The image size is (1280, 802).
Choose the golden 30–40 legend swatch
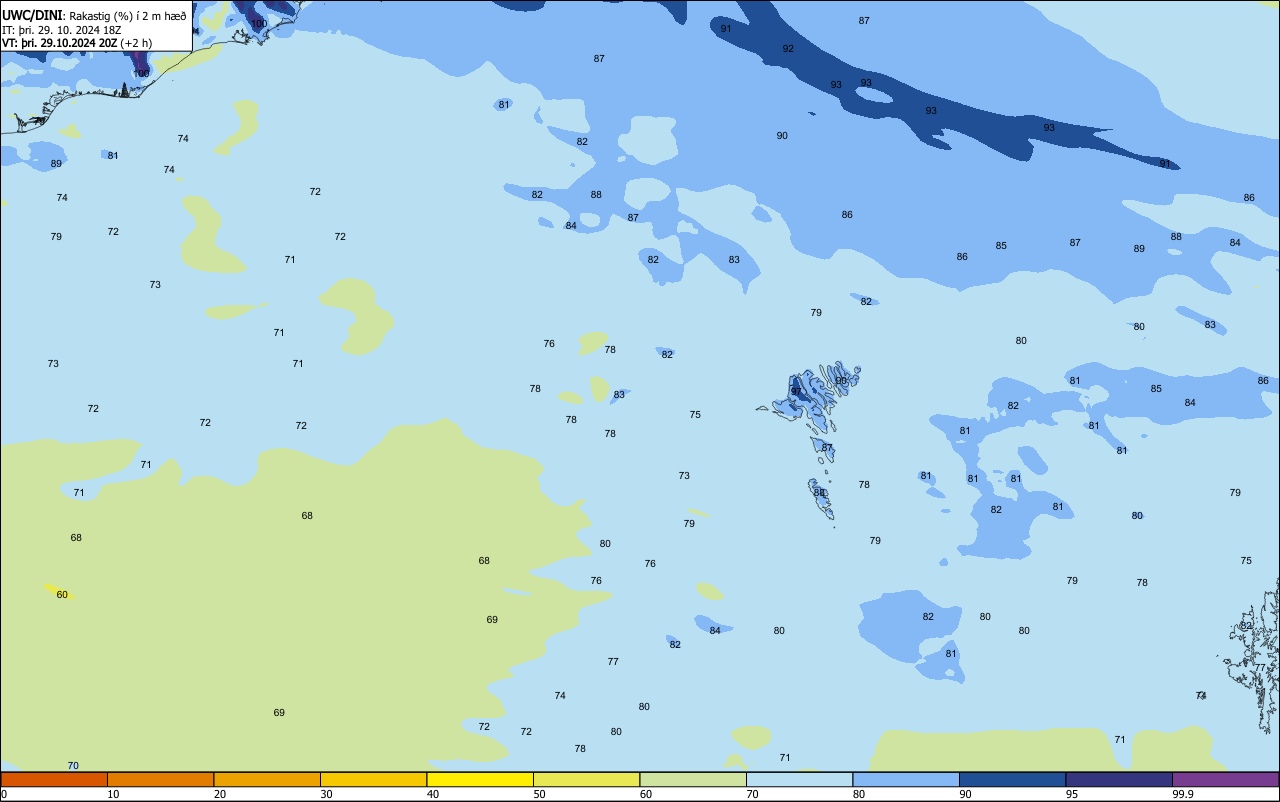pyautogui.click(x=373, y=779)
